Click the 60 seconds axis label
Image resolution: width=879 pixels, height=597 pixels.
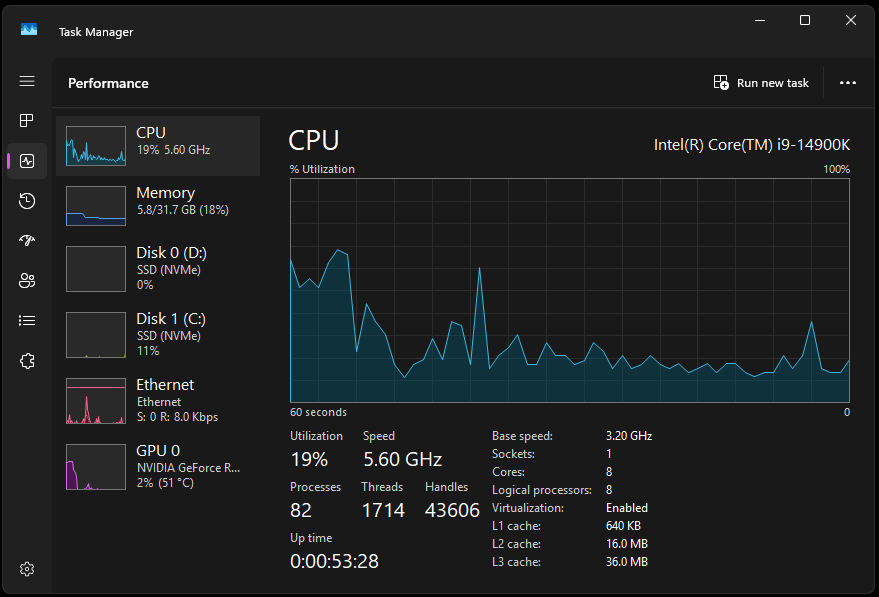[318, 412]
